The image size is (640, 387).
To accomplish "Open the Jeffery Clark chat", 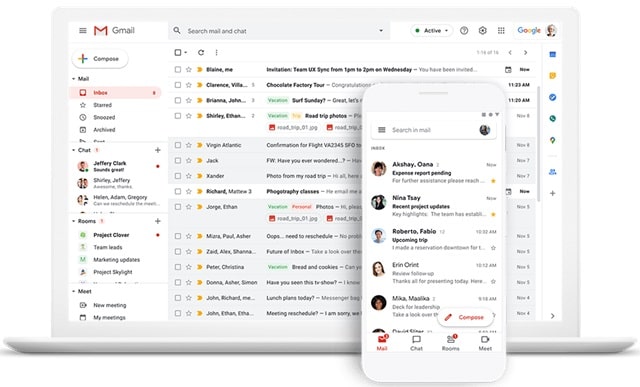I will 118,166.
